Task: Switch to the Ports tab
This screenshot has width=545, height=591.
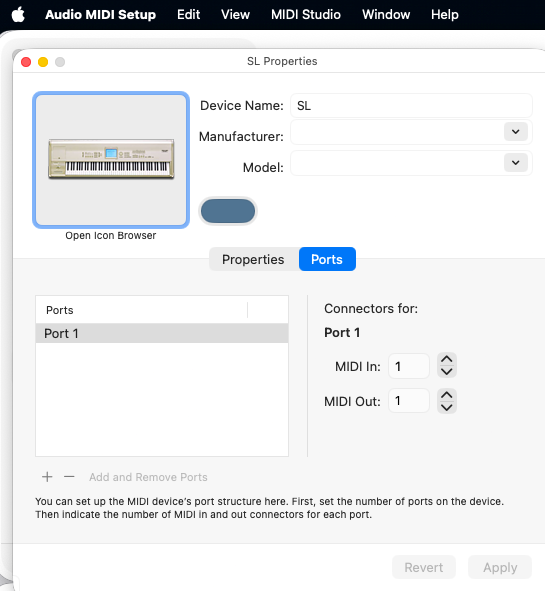Action: tap(327, 259)
